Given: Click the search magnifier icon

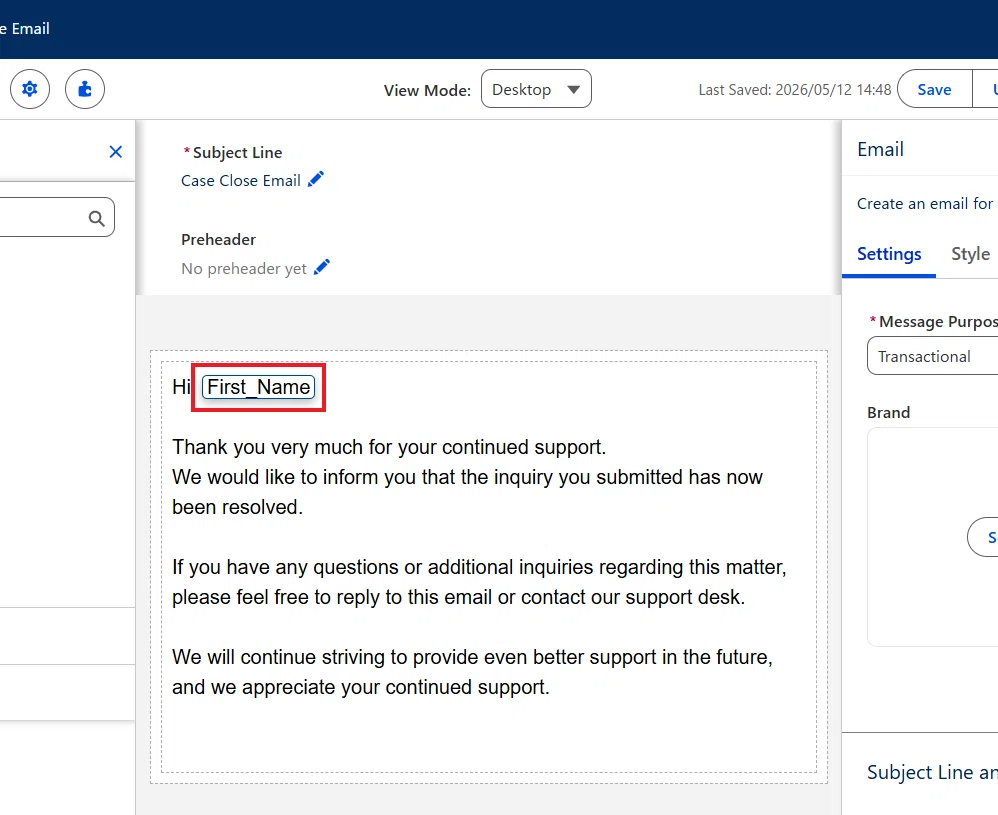Looking at the screenshot, I should [96, 218].
